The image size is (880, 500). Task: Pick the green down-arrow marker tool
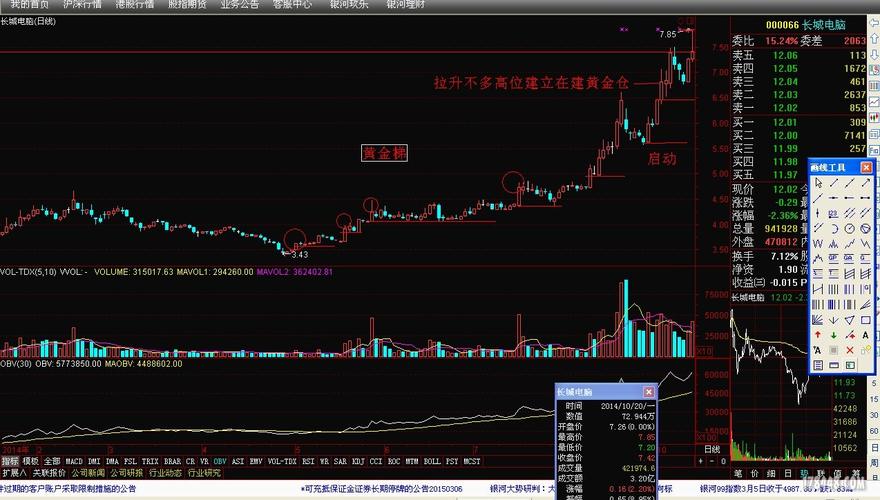point(833,335)
